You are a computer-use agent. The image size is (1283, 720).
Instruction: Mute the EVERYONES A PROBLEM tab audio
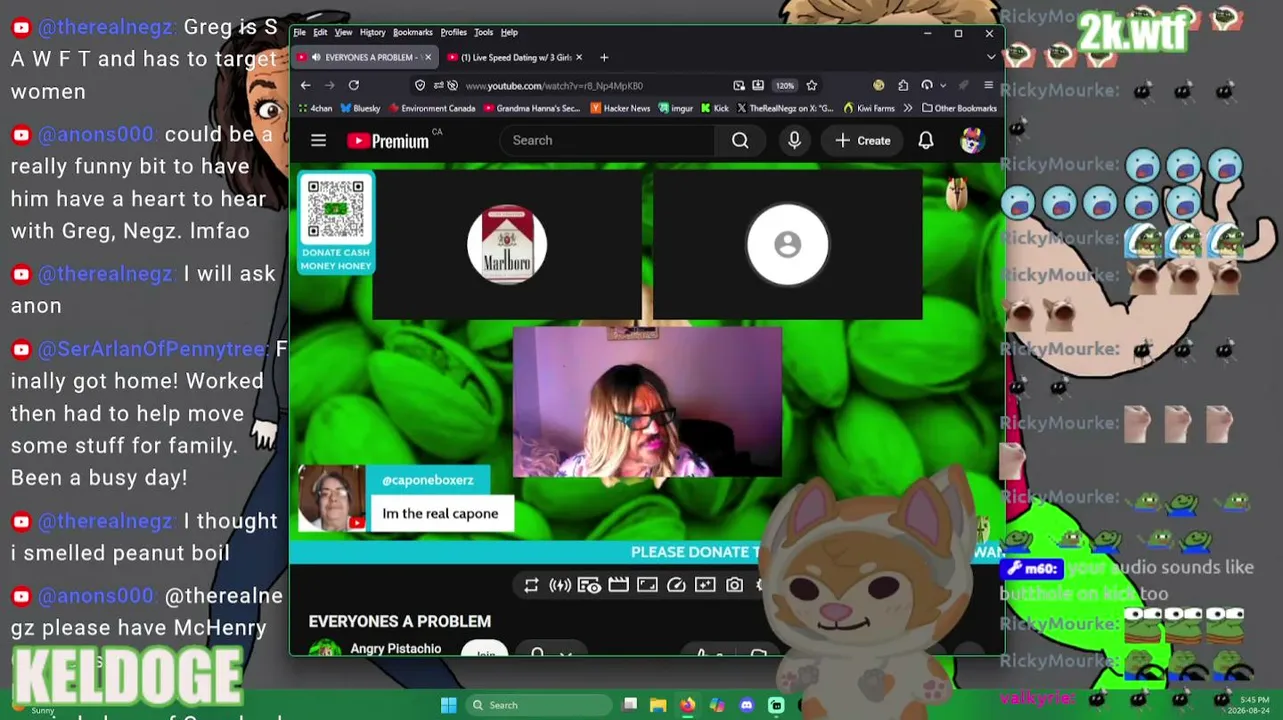pyautogui.click(x=316, y=57)
